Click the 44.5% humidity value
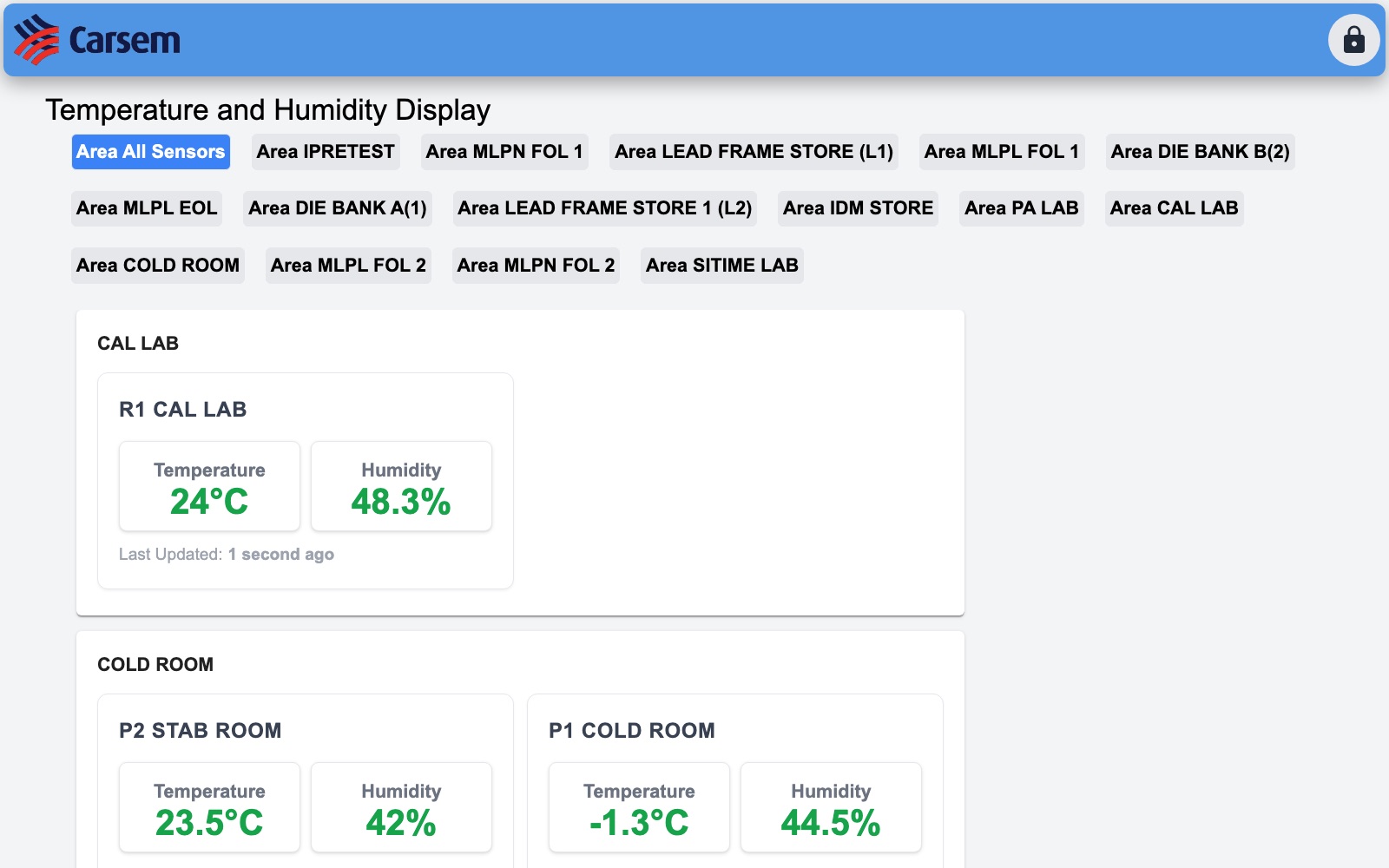The image size is (1389, 868). (x=831, y=823)
